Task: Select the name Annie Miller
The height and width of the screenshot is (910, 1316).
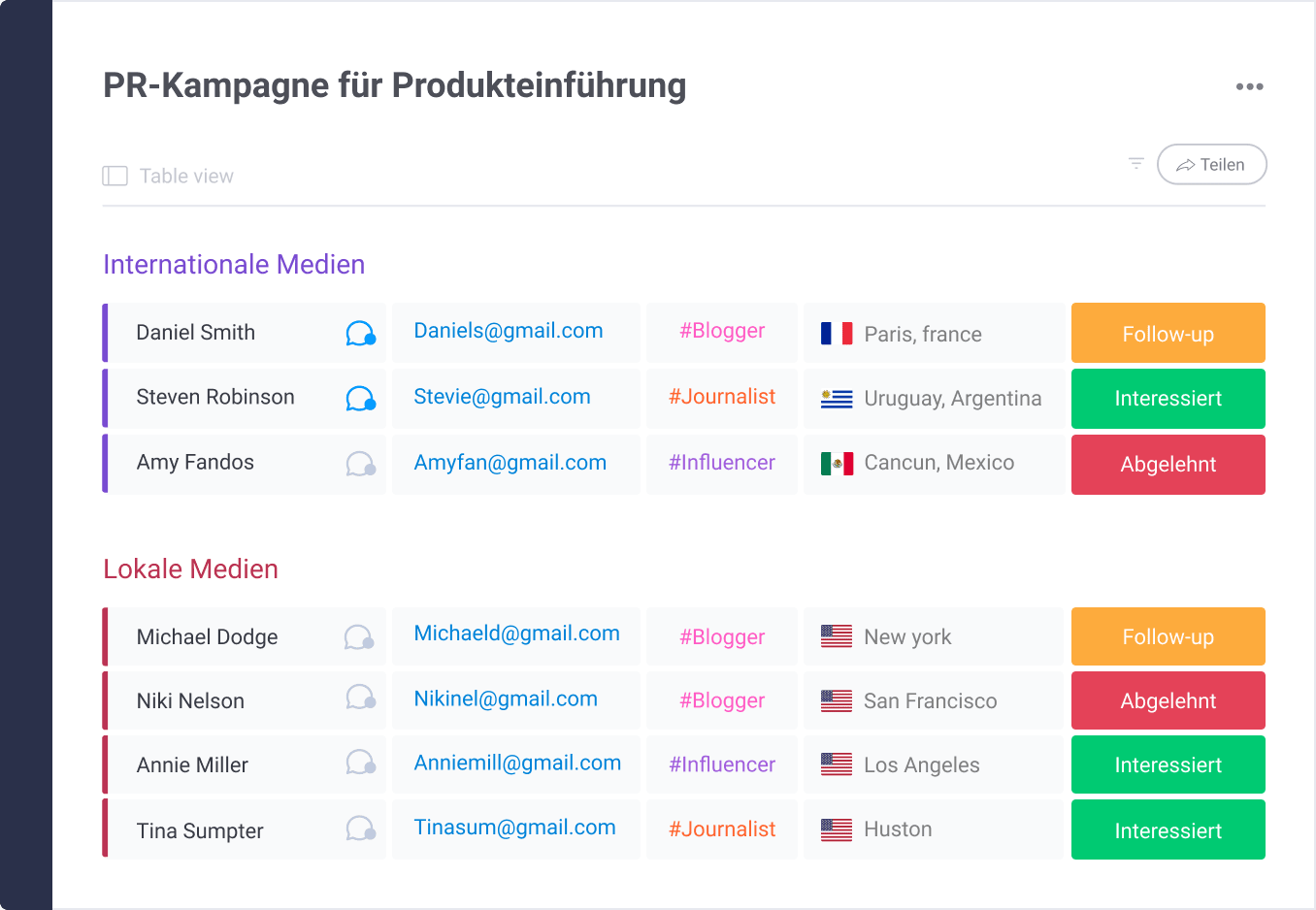Action: tap(192, 765)
